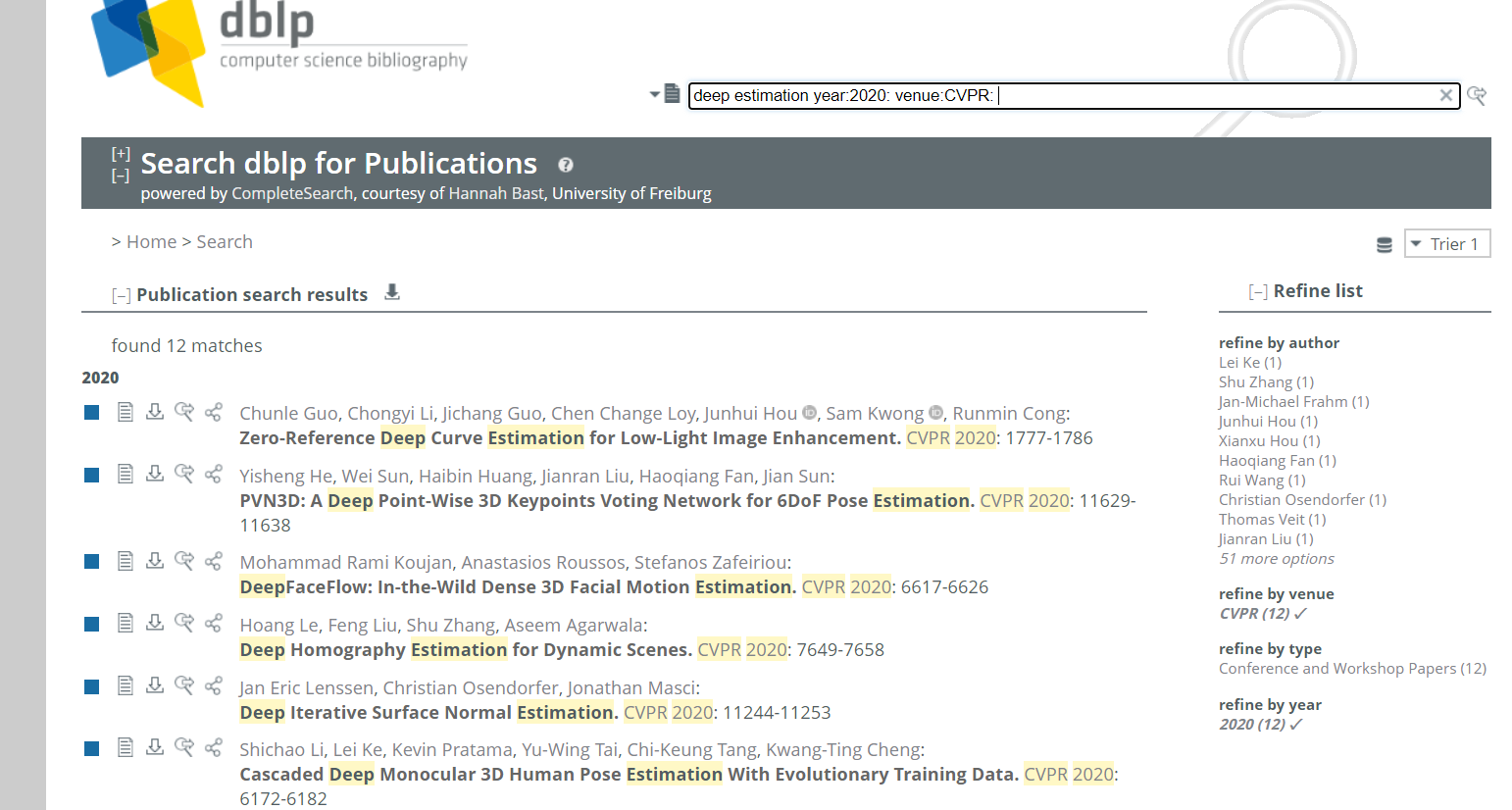Viewport: 1512px width, 810px height.
Task: Open author Aseem Agarwala's page
Action: [575, 626]
